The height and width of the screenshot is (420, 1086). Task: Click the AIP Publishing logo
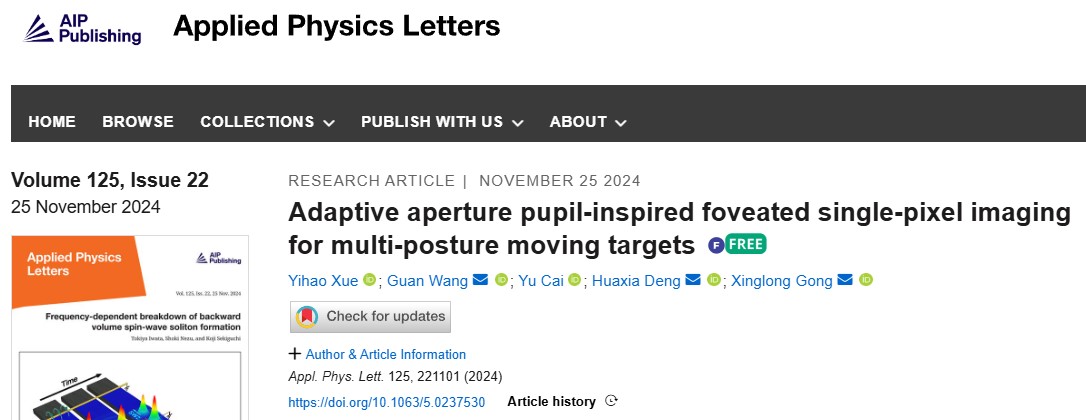82,29
